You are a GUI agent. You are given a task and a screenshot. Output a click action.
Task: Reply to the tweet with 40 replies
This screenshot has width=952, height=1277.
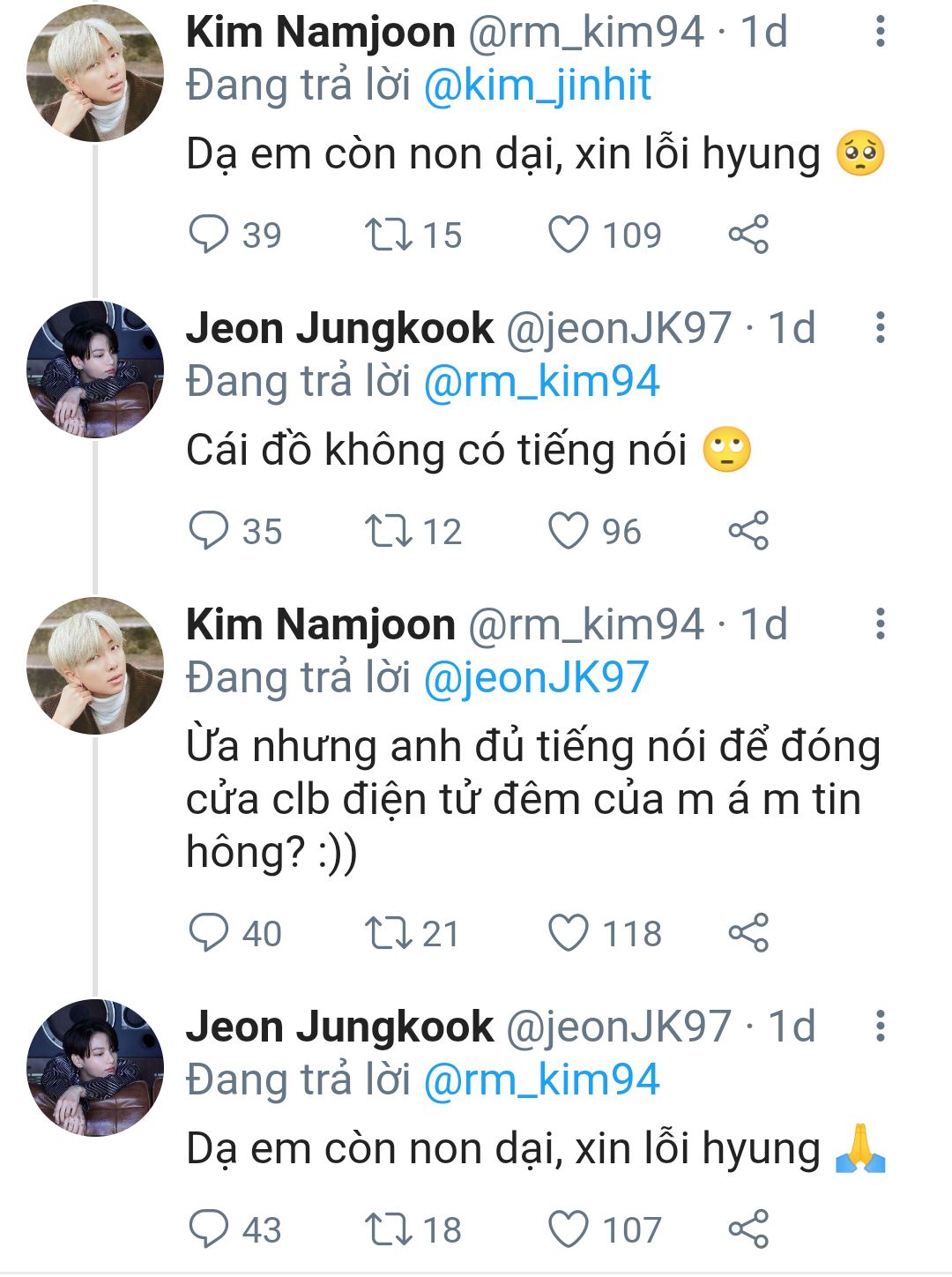pos(209,933)
